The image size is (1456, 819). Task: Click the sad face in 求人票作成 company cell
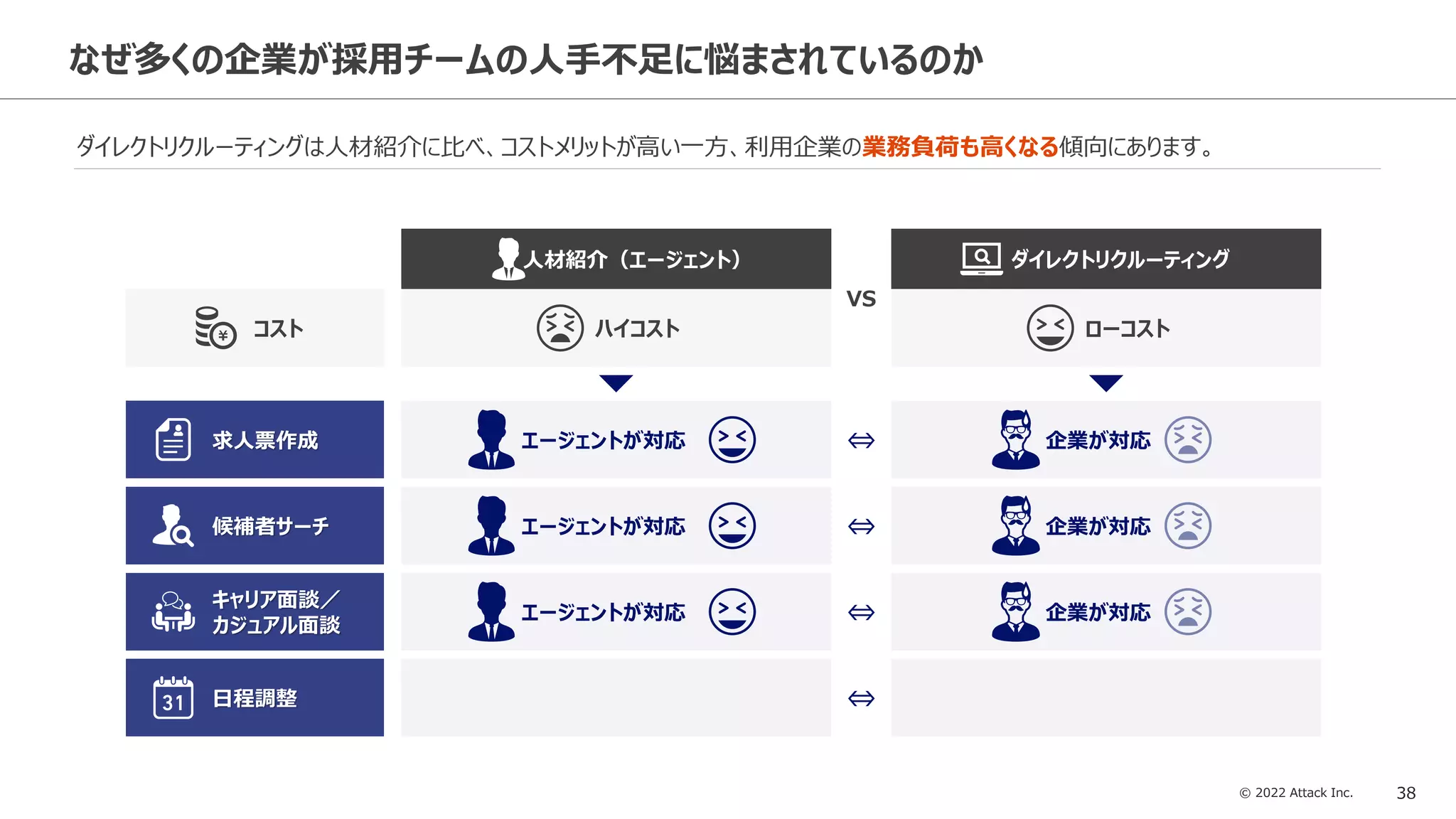tap(1188, 439)
